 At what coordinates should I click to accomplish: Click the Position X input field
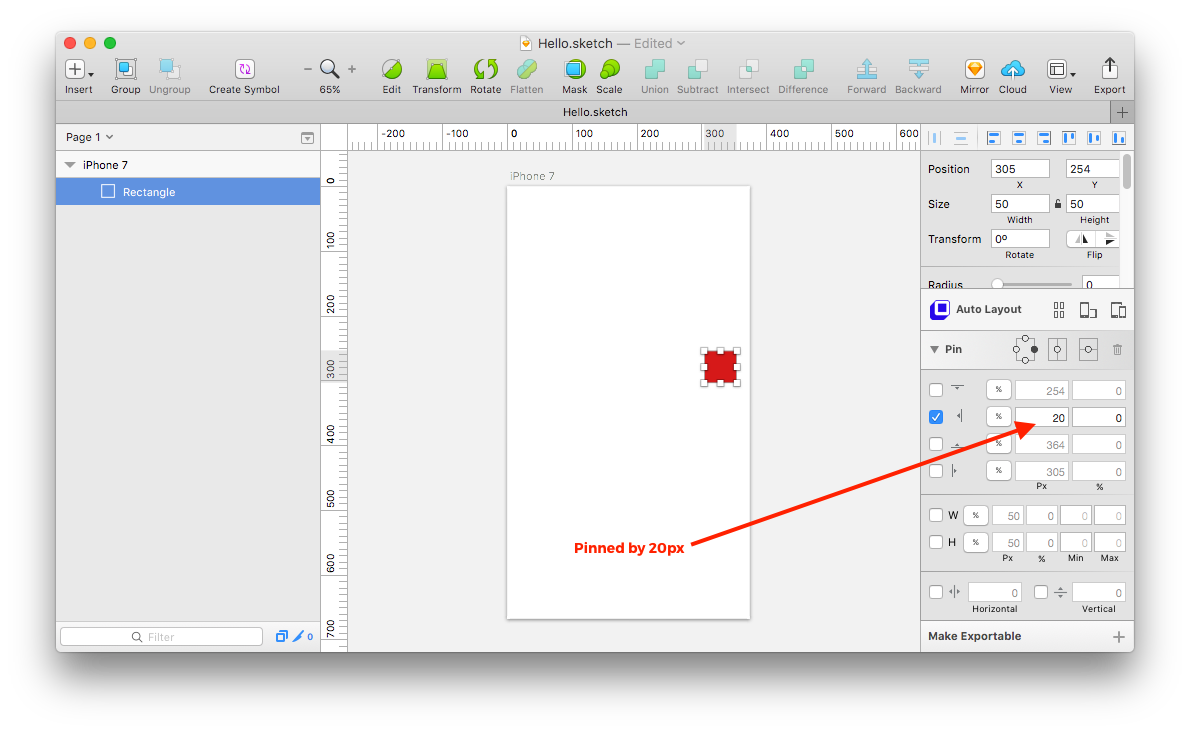1019,169
